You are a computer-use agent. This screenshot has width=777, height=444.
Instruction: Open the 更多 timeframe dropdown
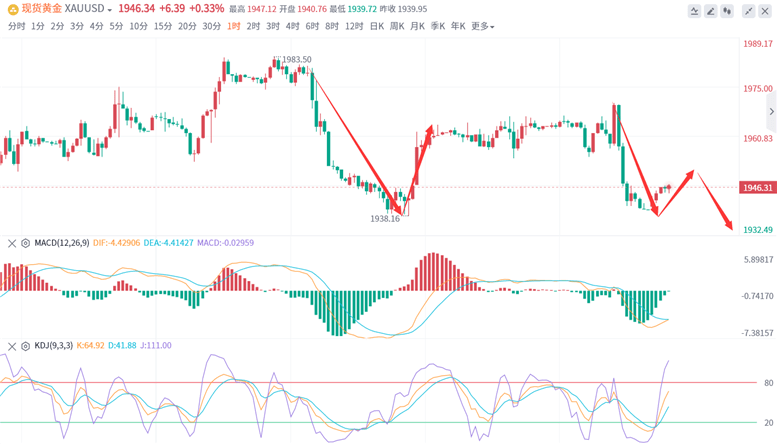482,26
